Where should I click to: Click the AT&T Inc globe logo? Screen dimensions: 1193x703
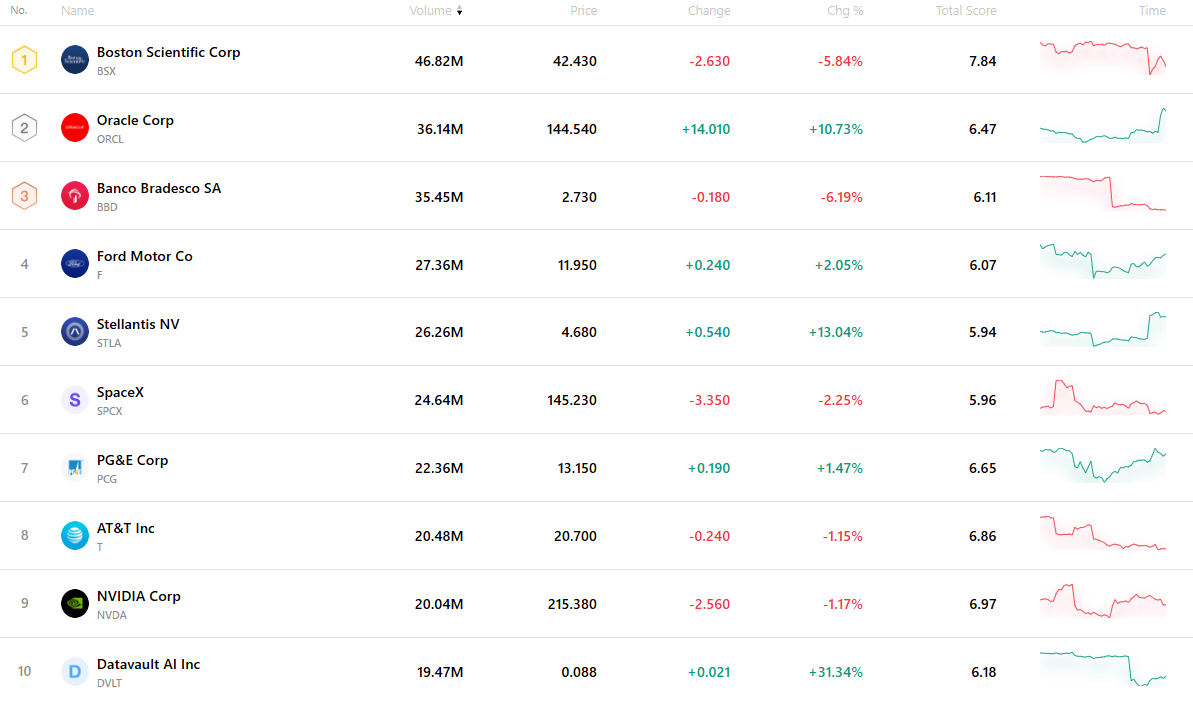coord(75,536)
